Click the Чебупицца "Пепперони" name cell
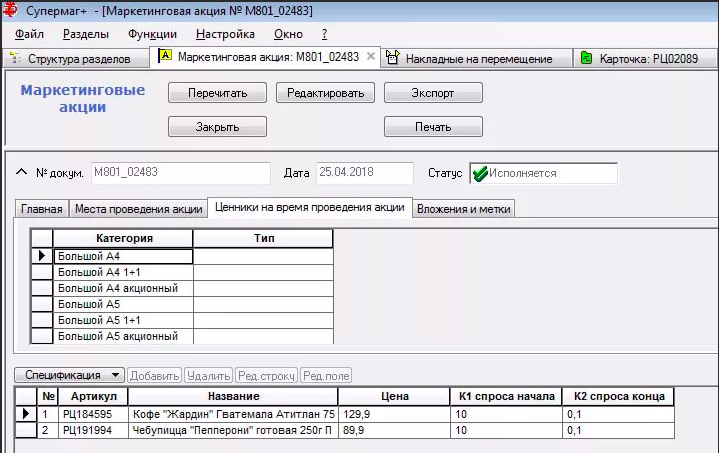 pos(233,430)
